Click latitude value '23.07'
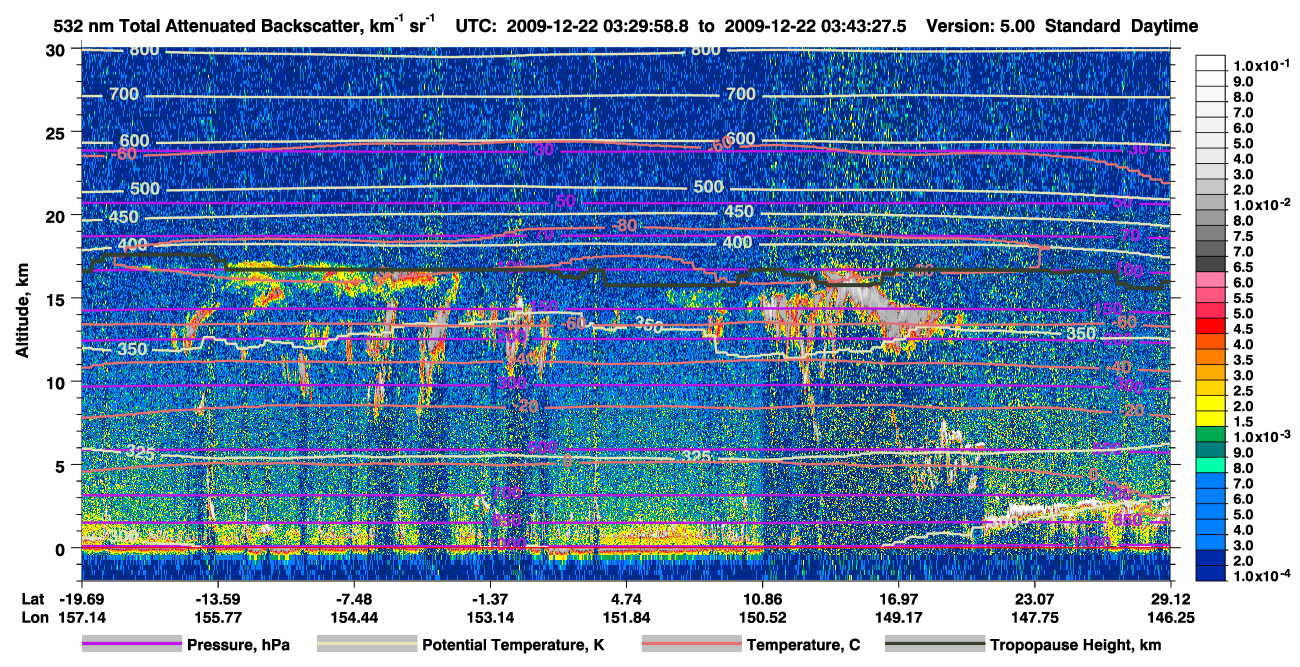1300x667 pixels. pyautogui.click(x=1035, y=598)
